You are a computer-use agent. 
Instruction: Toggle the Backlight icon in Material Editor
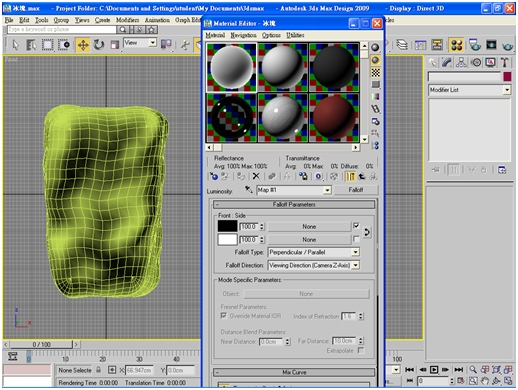[x=375, y=60]
